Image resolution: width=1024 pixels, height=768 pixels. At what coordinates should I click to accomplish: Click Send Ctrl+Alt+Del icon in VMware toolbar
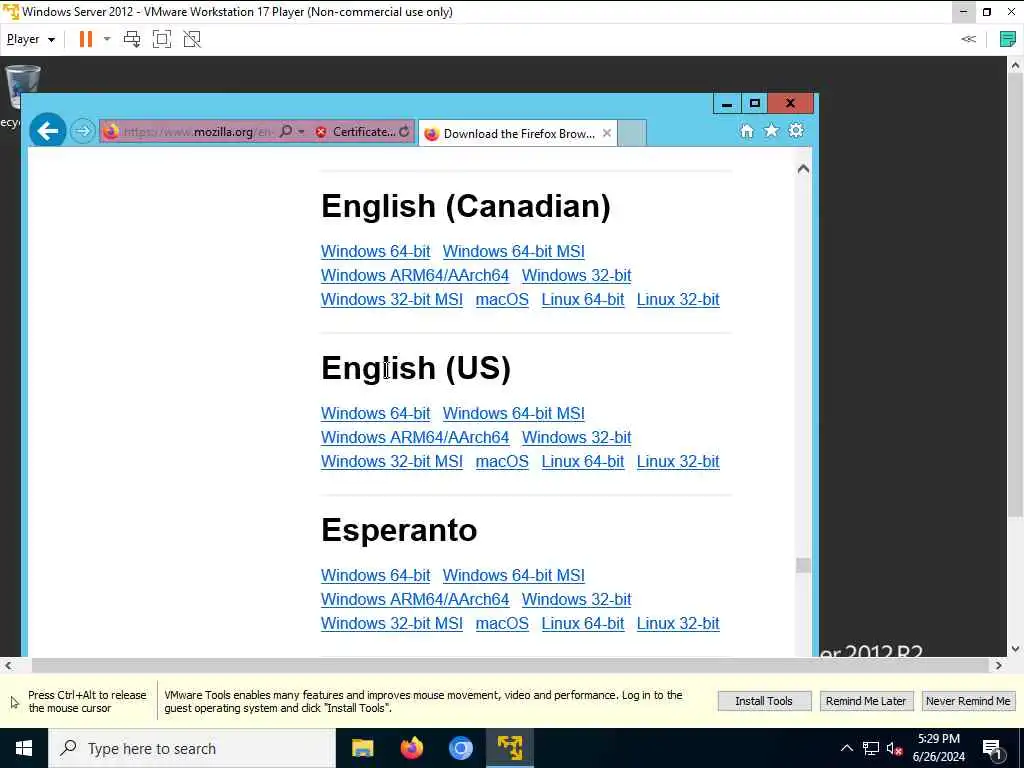[x=132, y=39]
